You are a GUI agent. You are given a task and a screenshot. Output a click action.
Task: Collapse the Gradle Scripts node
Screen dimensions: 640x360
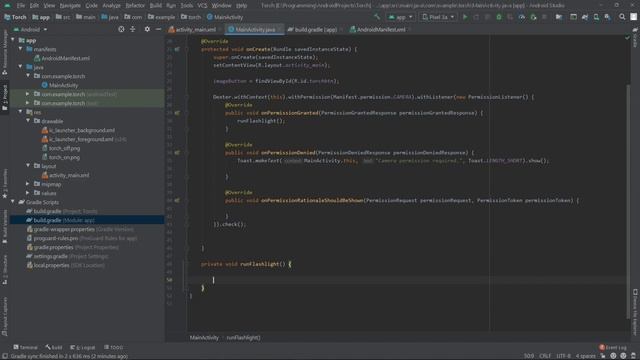(x=13, y=202)
